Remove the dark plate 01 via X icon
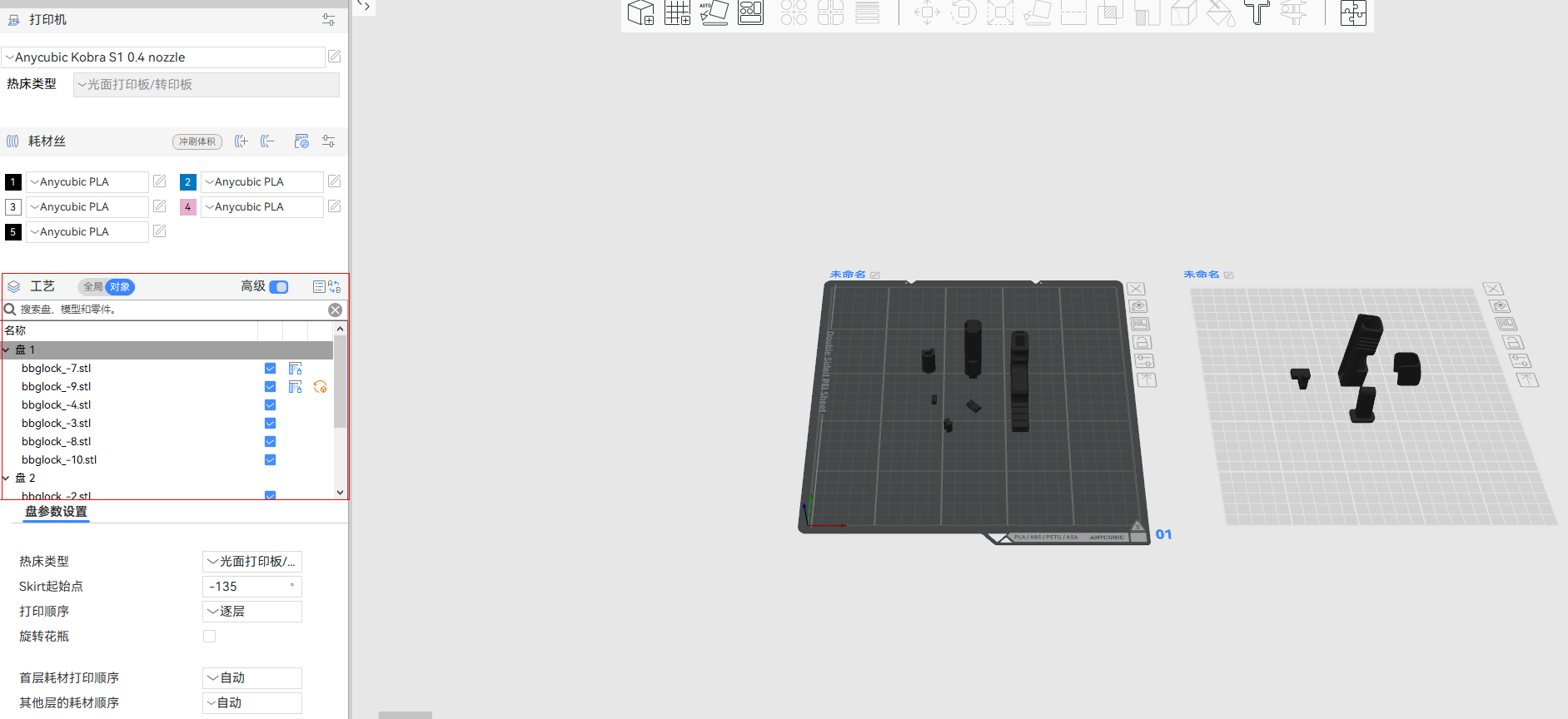Viewport: 1568px width, 719px height. [x=1136, y=289]
